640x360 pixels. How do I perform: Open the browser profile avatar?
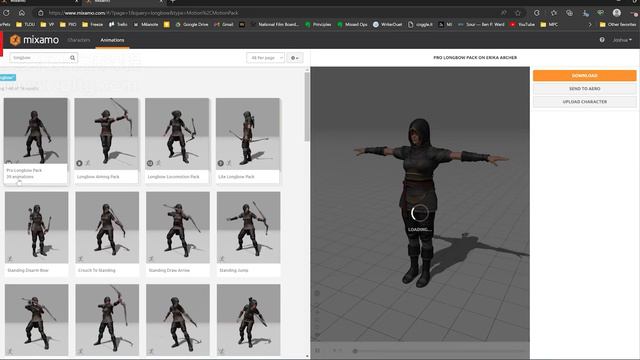point(617,13)
